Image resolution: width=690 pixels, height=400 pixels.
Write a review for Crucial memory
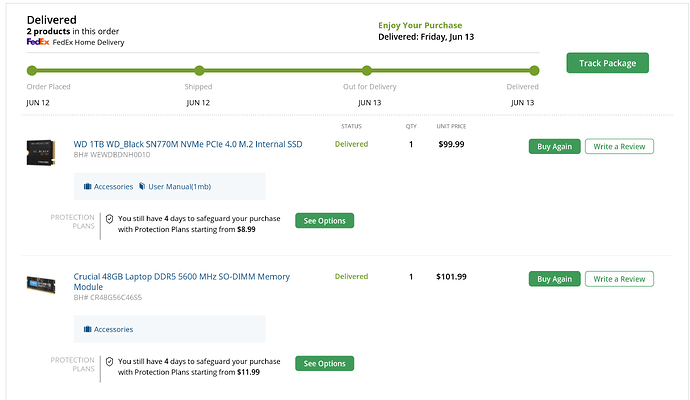click(x=619, y=279)
